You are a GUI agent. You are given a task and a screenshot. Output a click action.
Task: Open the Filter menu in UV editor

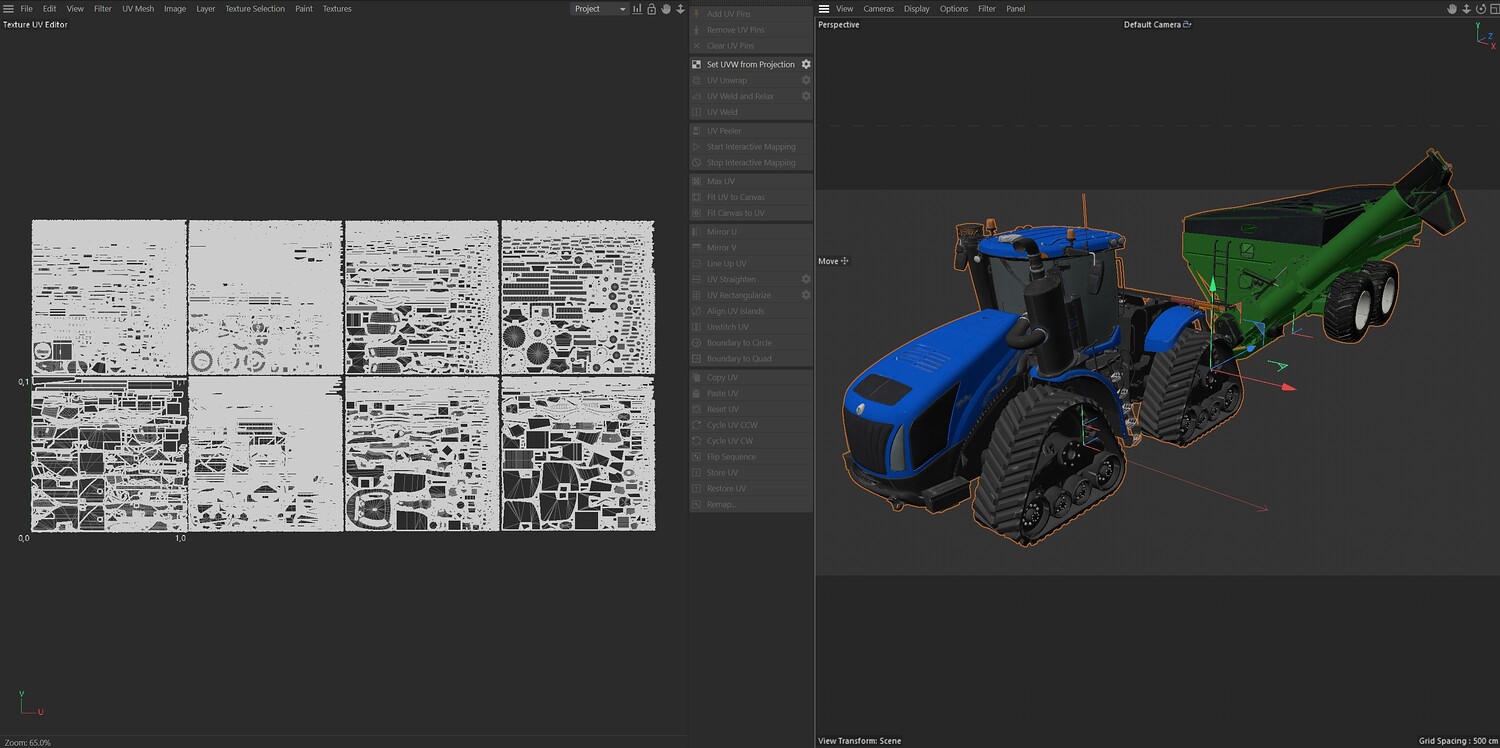point(103,9)
